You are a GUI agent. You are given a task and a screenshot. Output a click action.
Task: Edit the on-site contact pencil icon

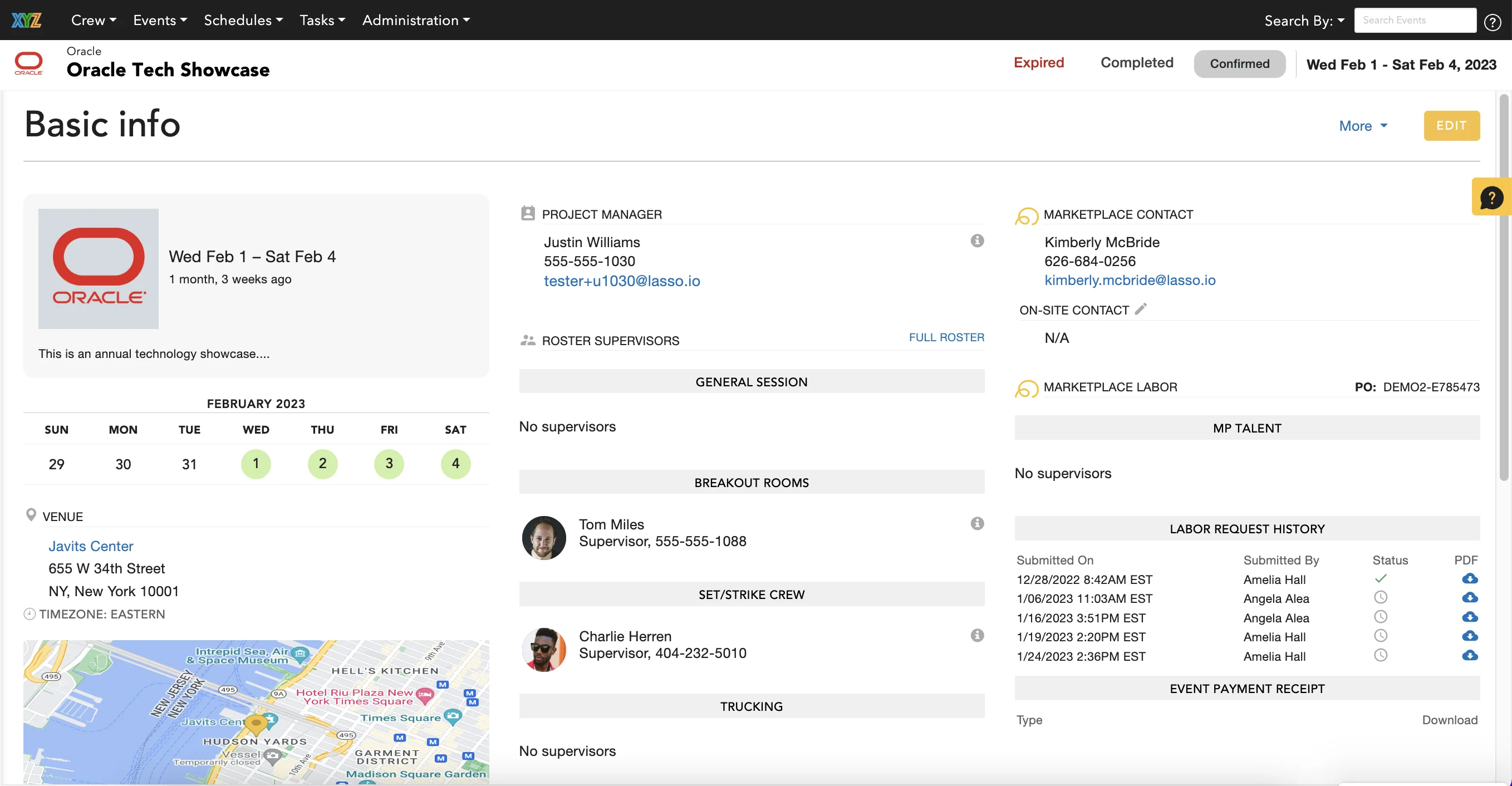[1141, 309]
